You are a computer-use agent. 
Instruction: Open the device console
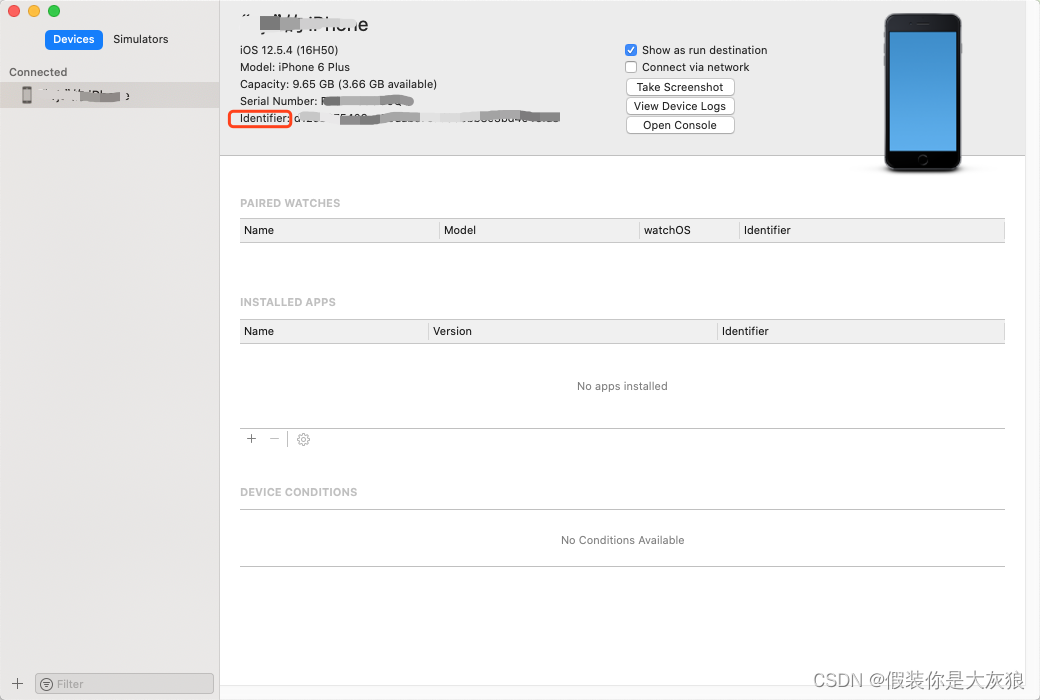click(680, 124)
